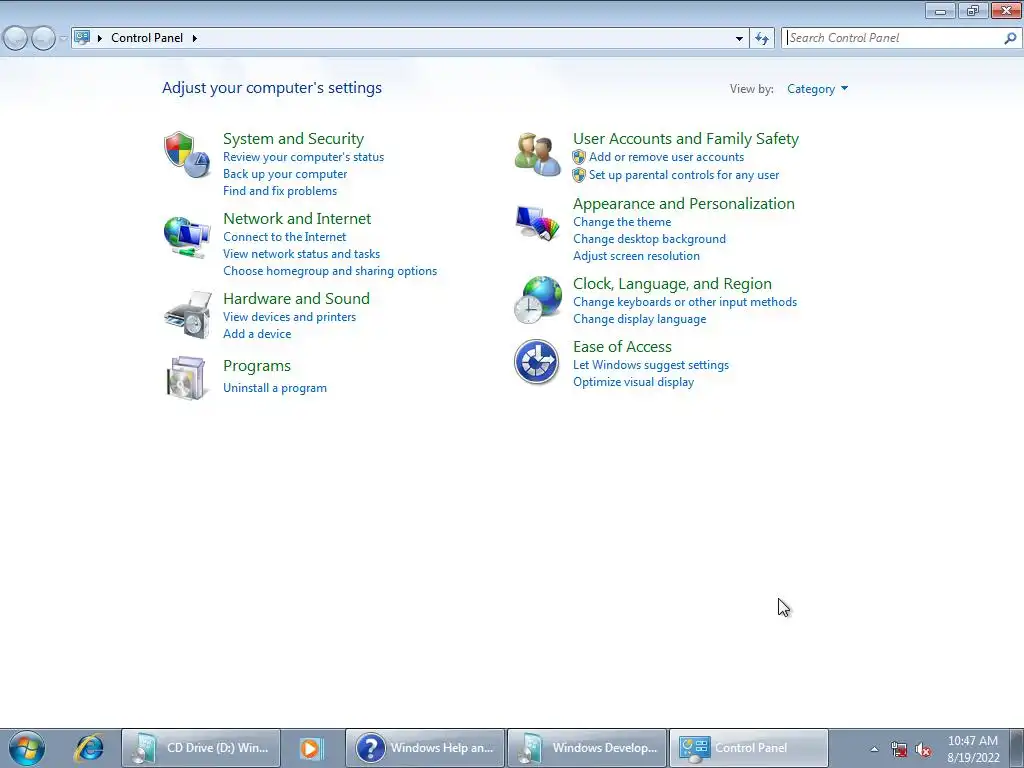Click Optimize visual display
Viewport: 1024px width, 768px height.
pyautogui.click(x=633, y=382)
